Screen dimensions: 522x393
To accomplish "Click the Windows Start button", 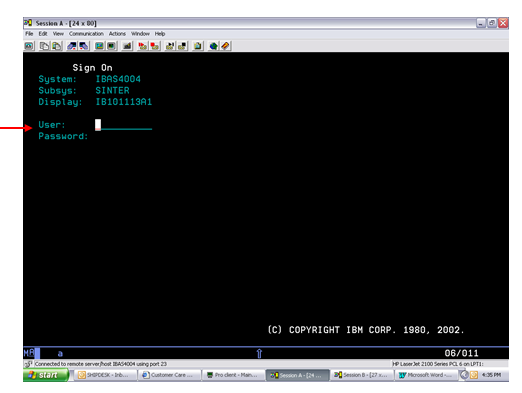I will pyautogui.click(x=46, y=375).
